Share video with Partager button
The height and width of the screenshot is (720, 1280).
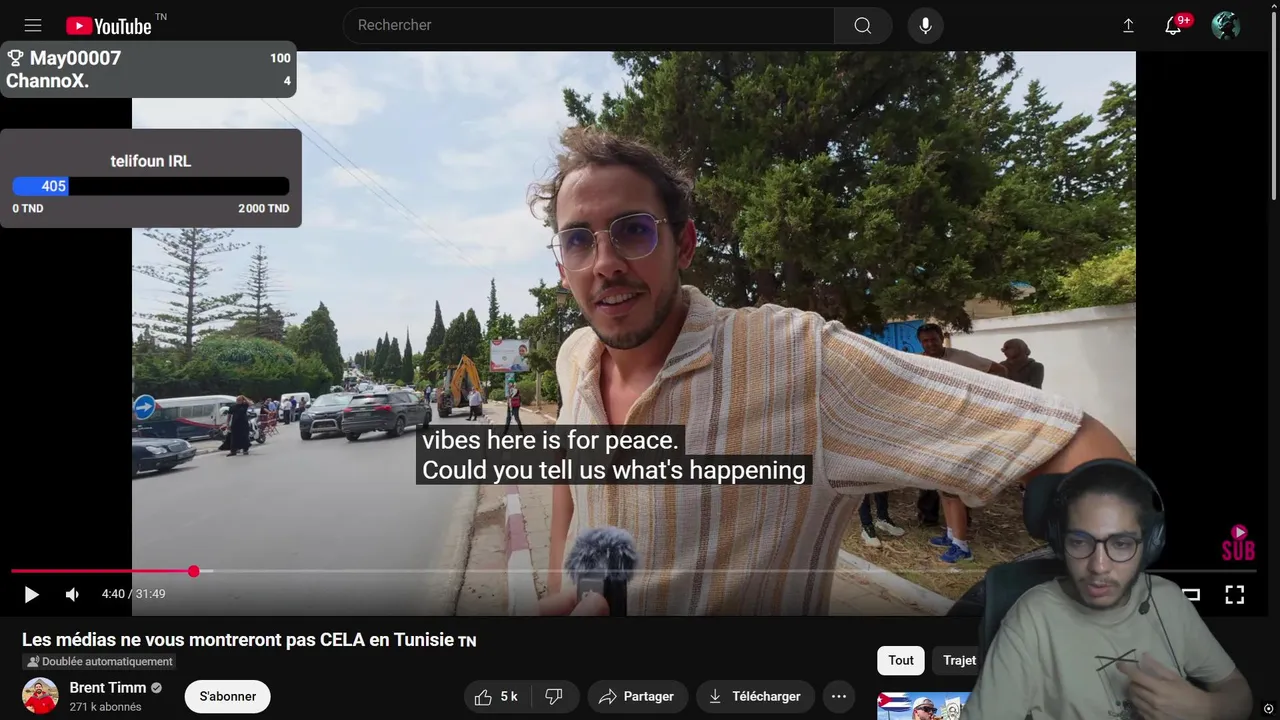(637, 696)
